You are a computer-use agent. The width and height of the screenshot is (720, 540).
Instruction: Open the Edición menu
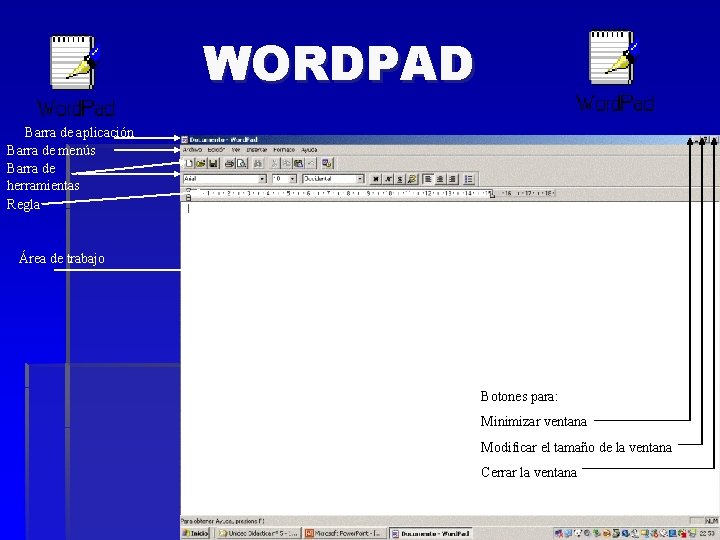[x=216, y=150]
